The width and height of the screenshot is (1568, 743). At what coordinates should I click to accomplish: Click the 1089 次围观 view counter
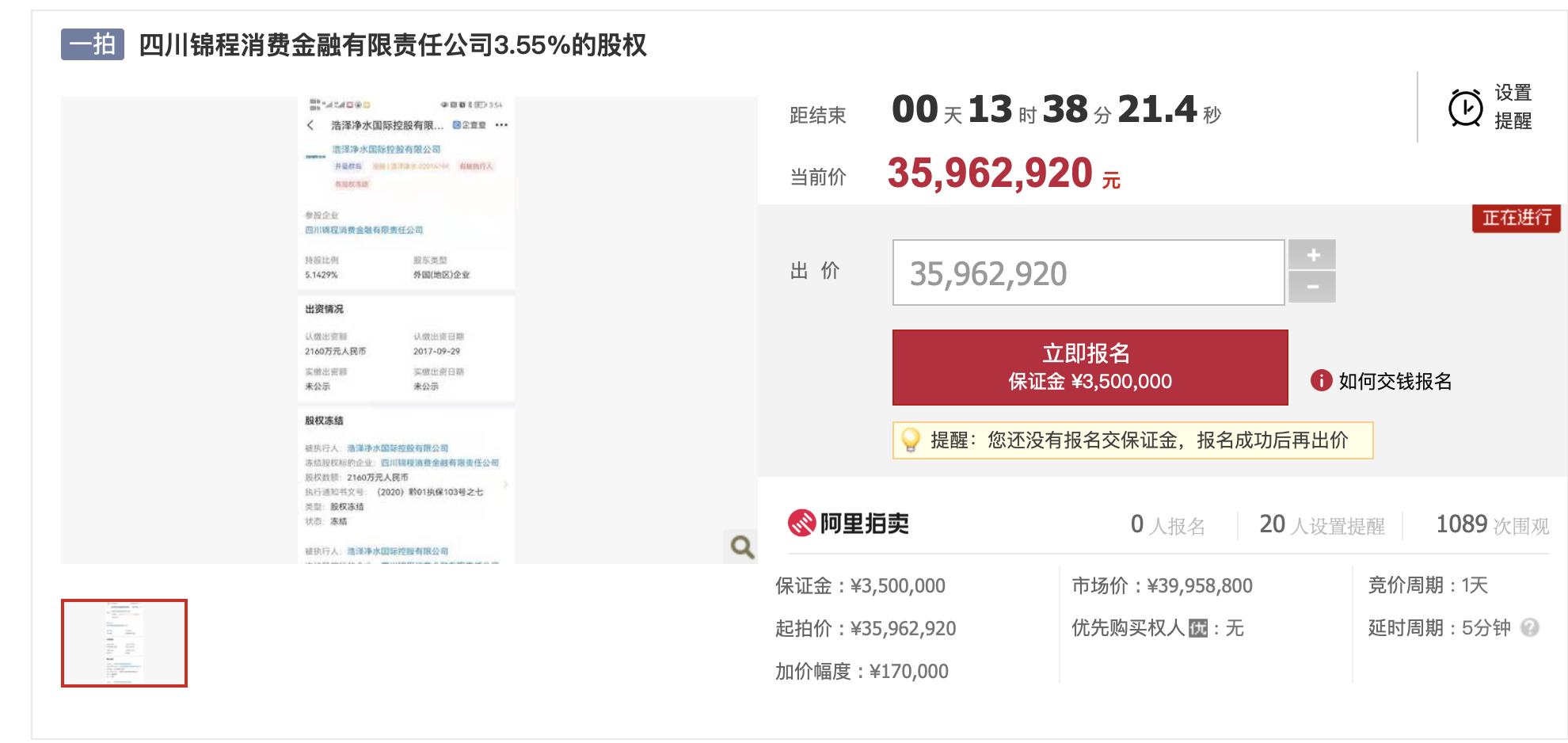tap(1492, 525)
